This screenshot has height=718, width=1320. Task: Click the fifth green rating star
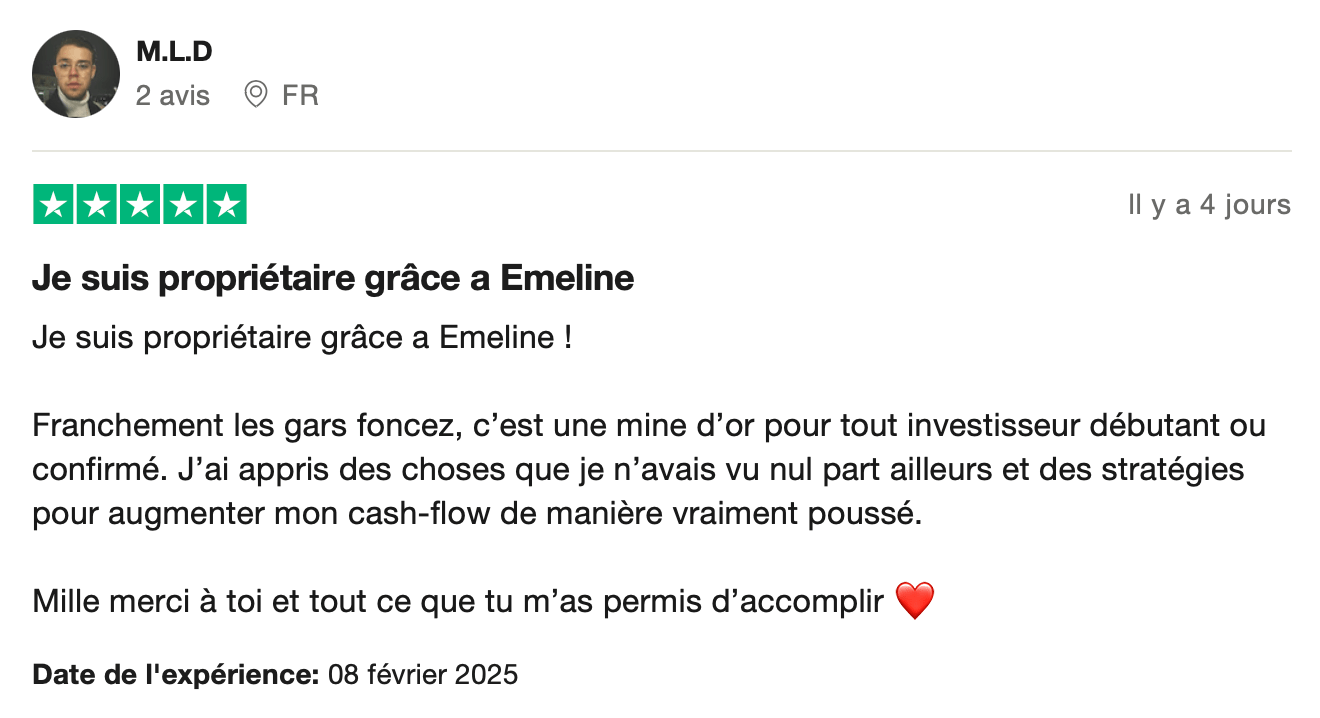coord(226,205)
